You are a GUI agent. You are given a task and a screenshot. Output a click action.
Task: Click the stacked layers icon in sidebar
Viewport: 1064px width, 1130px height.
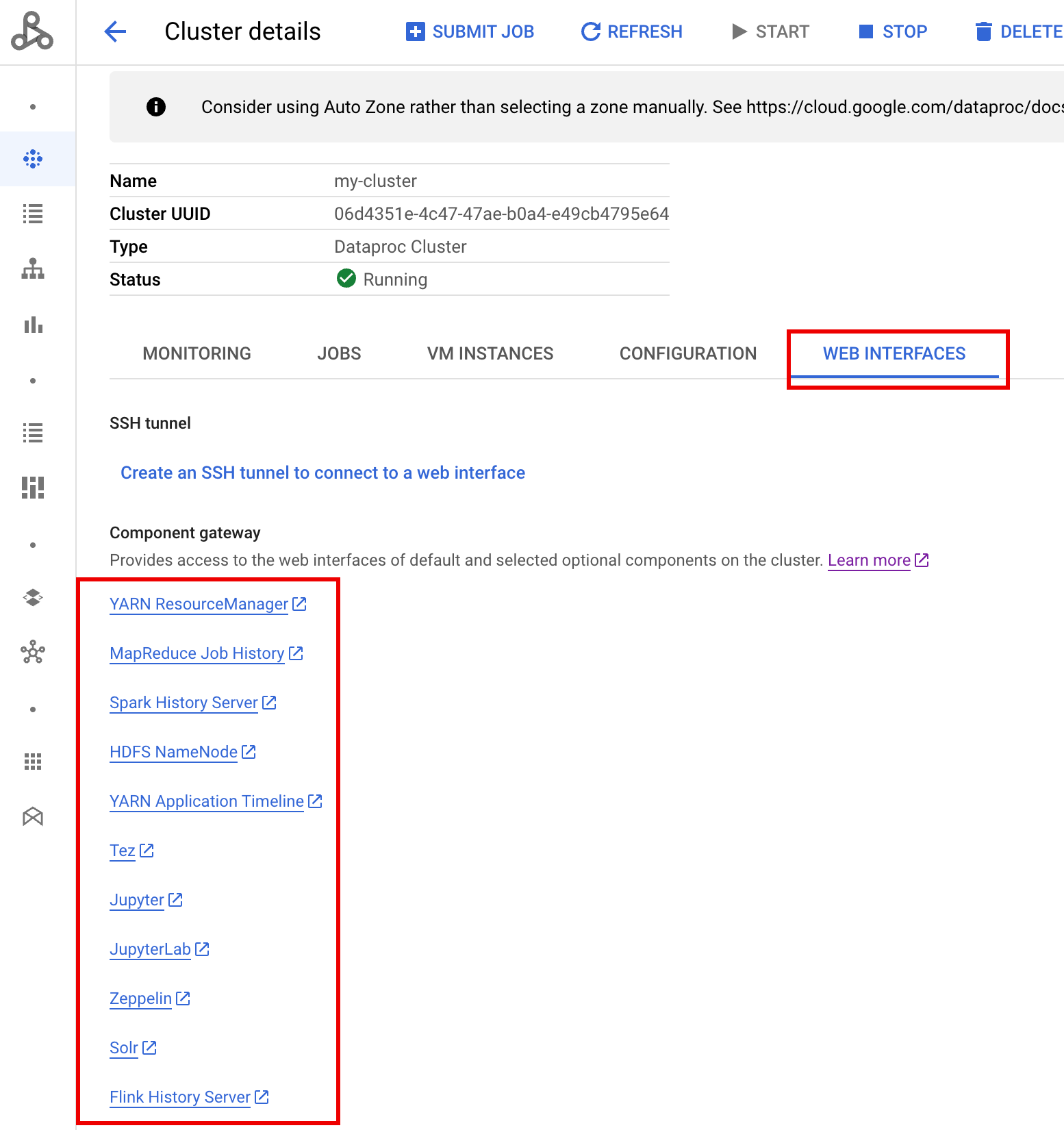33,598
